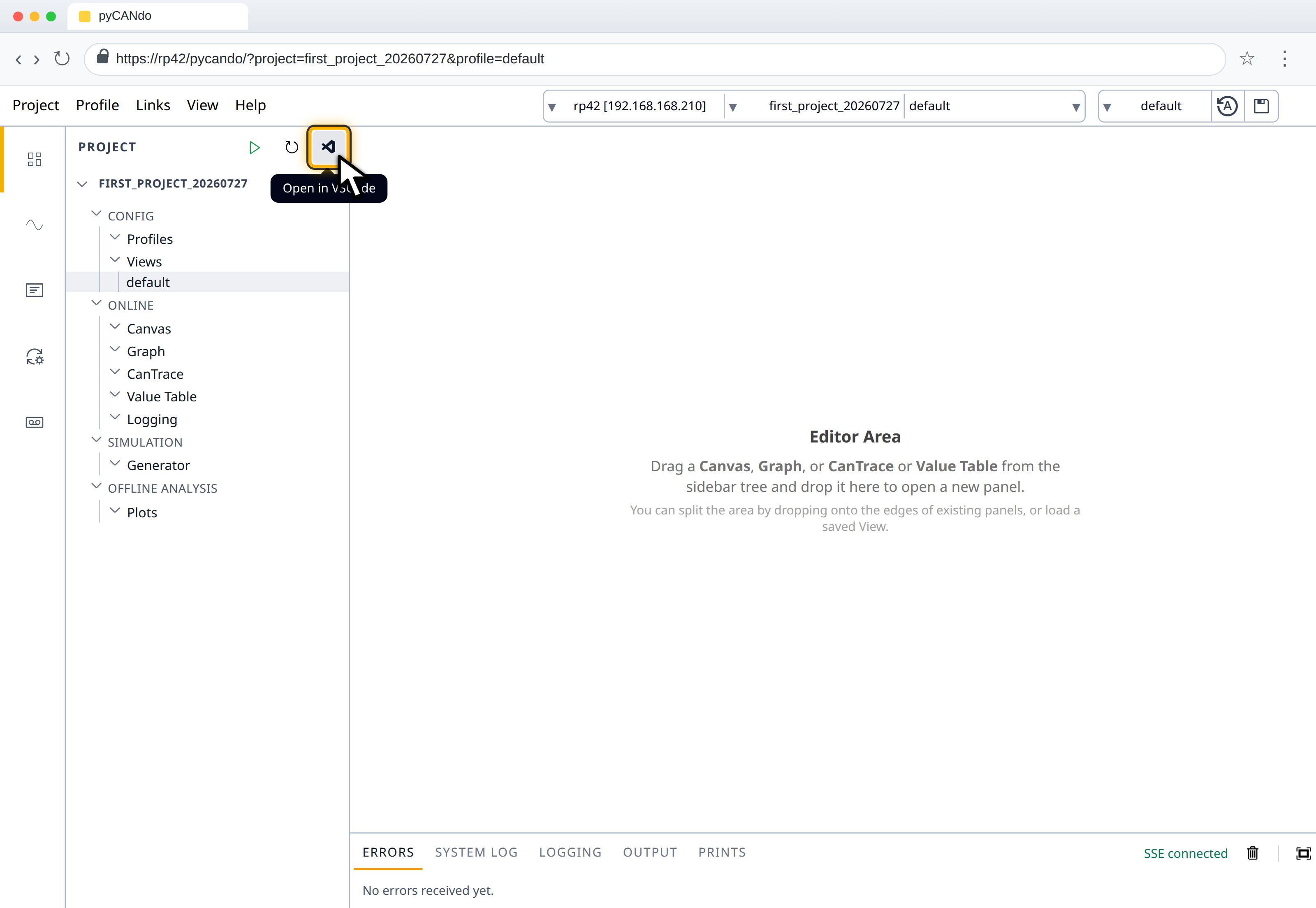
Task: Open project in VSCode icon
Action: coord(328,147)
